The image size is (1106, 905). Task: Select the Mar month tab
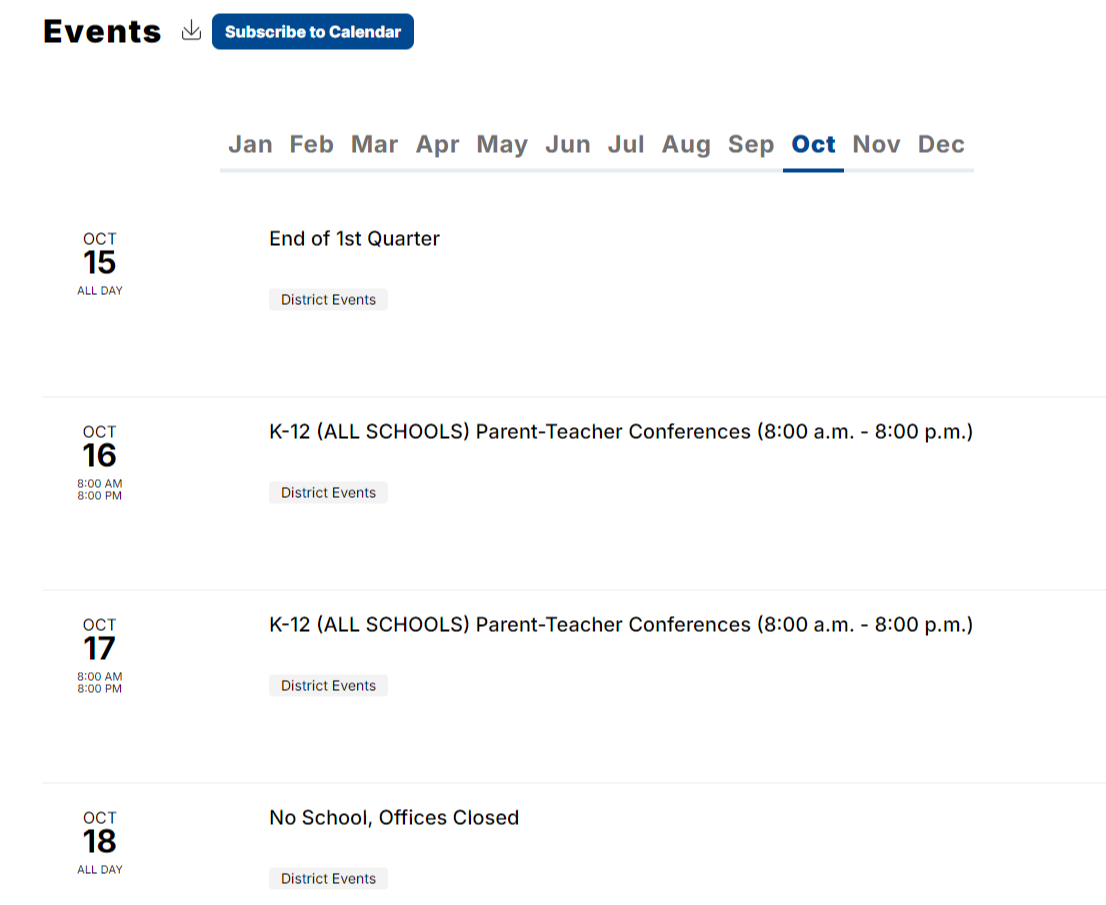click(x=375, y=145)
